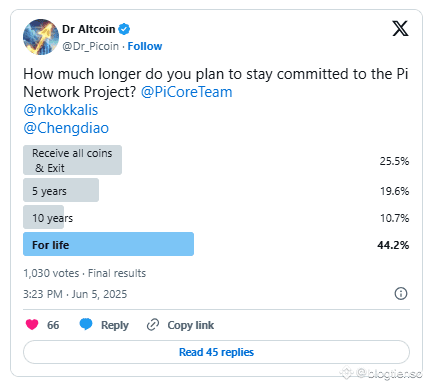Click the Dr Altcoin display name
430x389 pixels.
coord(89,29)
